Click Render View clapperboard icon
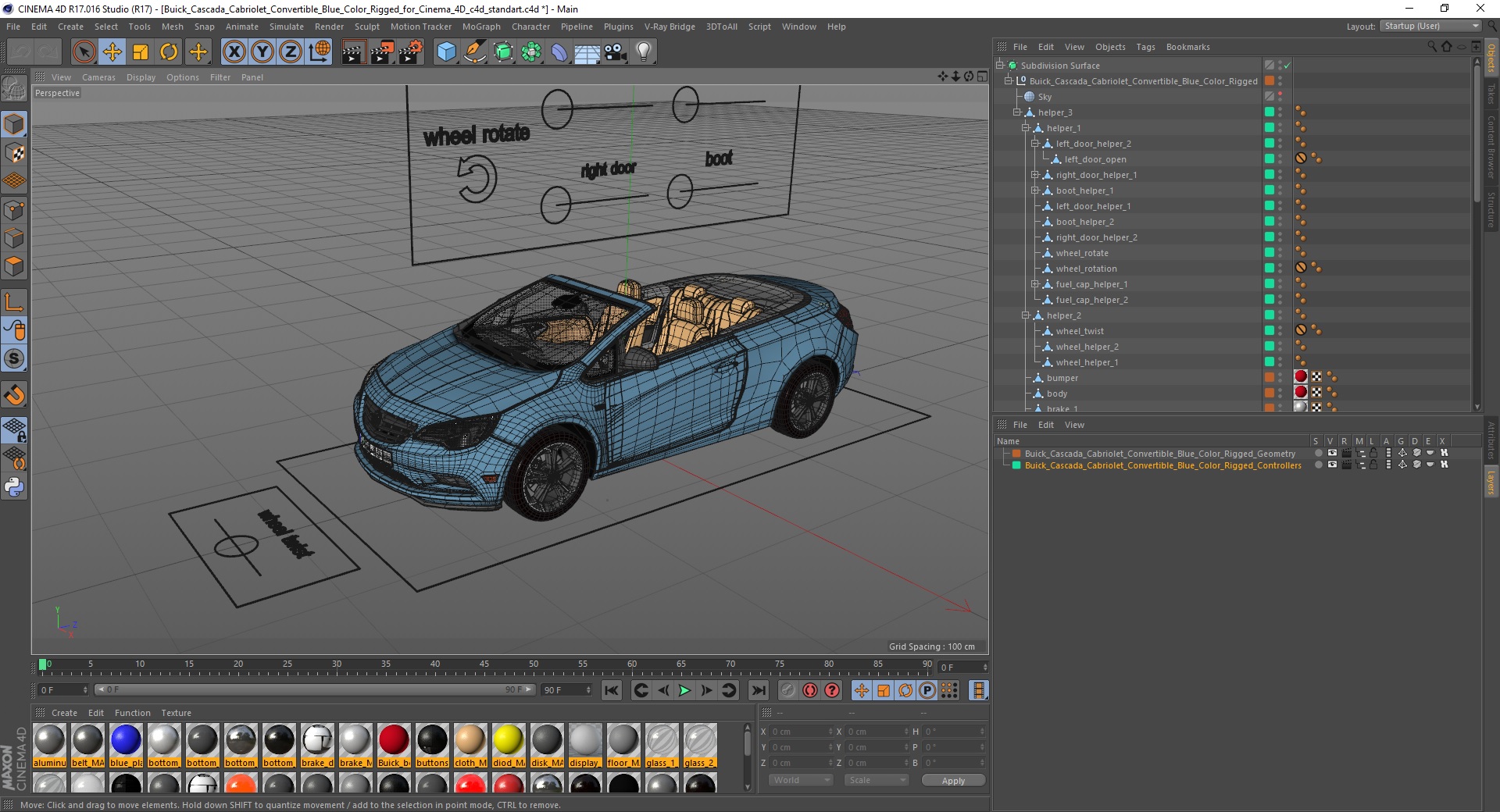The height and width of the screenshot is (812, 1500). [353, 52]
